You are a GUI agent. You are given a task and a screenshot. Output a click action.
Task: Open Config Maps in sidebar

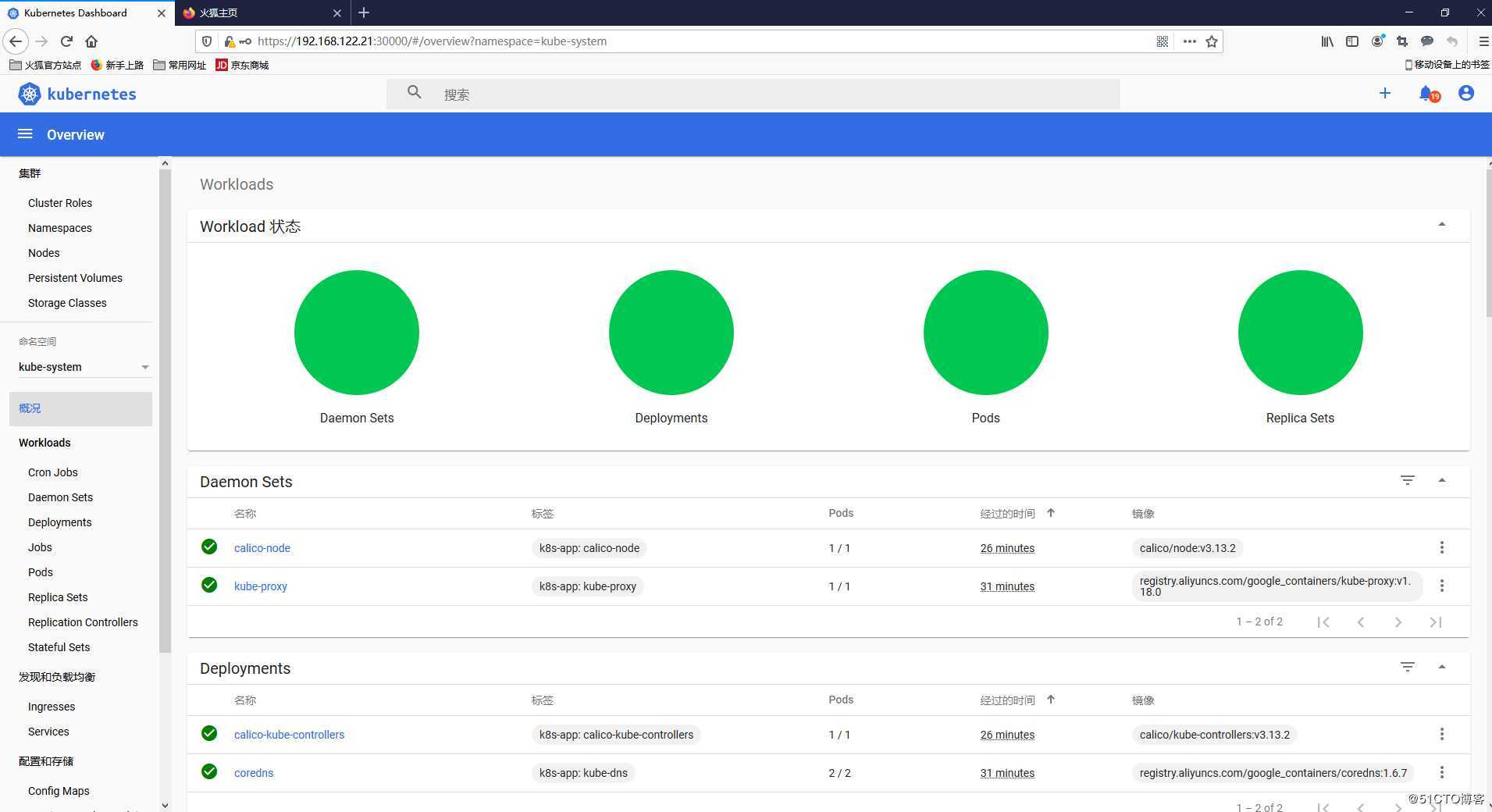click(x=59, y=791)
